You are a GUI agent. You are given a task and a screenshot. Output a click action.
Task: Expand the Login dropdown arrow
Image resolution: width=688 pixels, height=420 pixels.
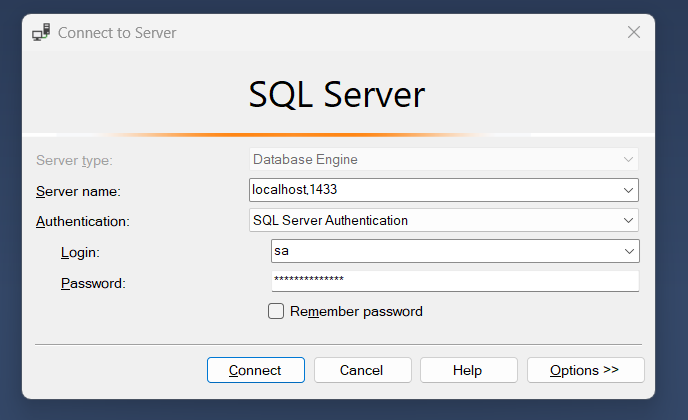coord(629,251)
